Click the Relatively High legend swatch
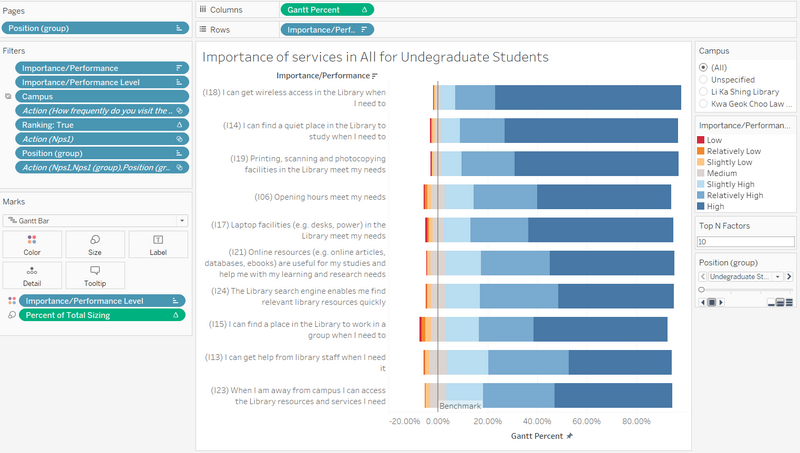Viewport: 800px width, 453px height. (701, 195)
